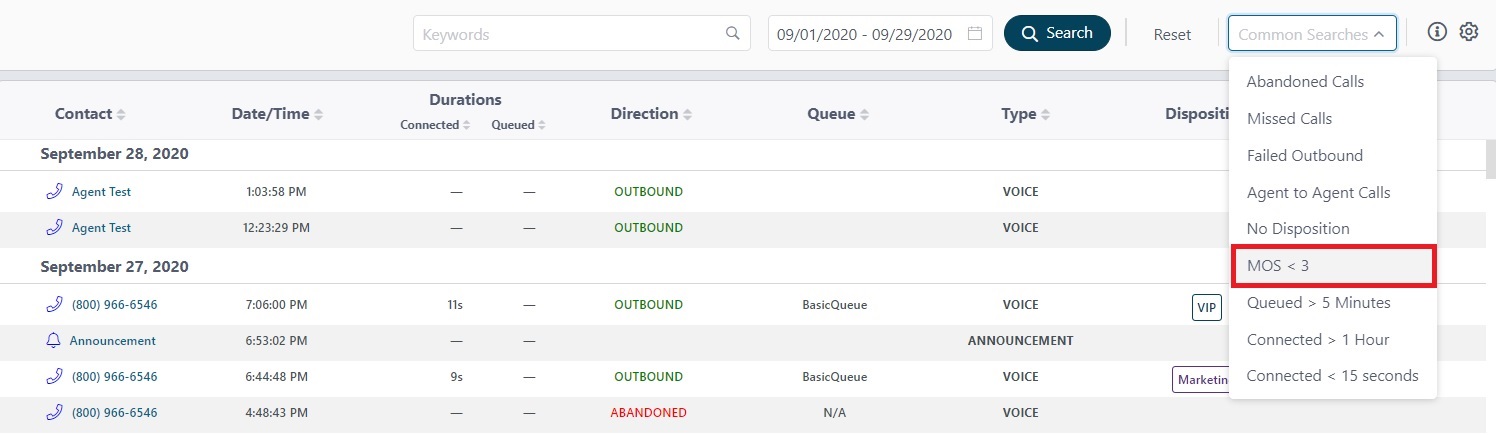Image resolution: width=1496 pixels, height=435 pixels.
Task: Open settings with the gear icon
Action: [1468, 32]
